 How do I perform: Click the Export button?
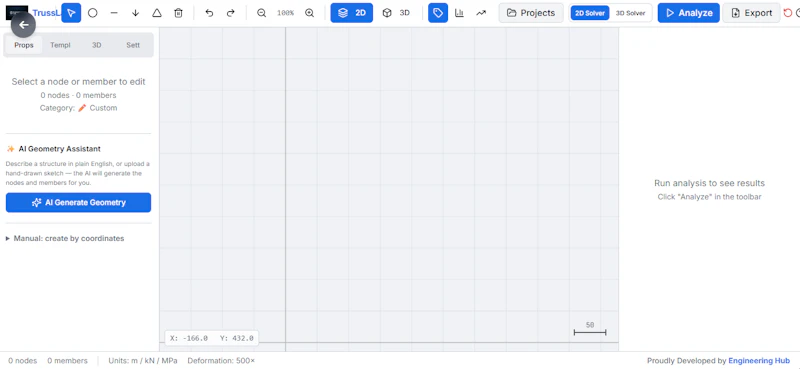[x=751, y=13]
